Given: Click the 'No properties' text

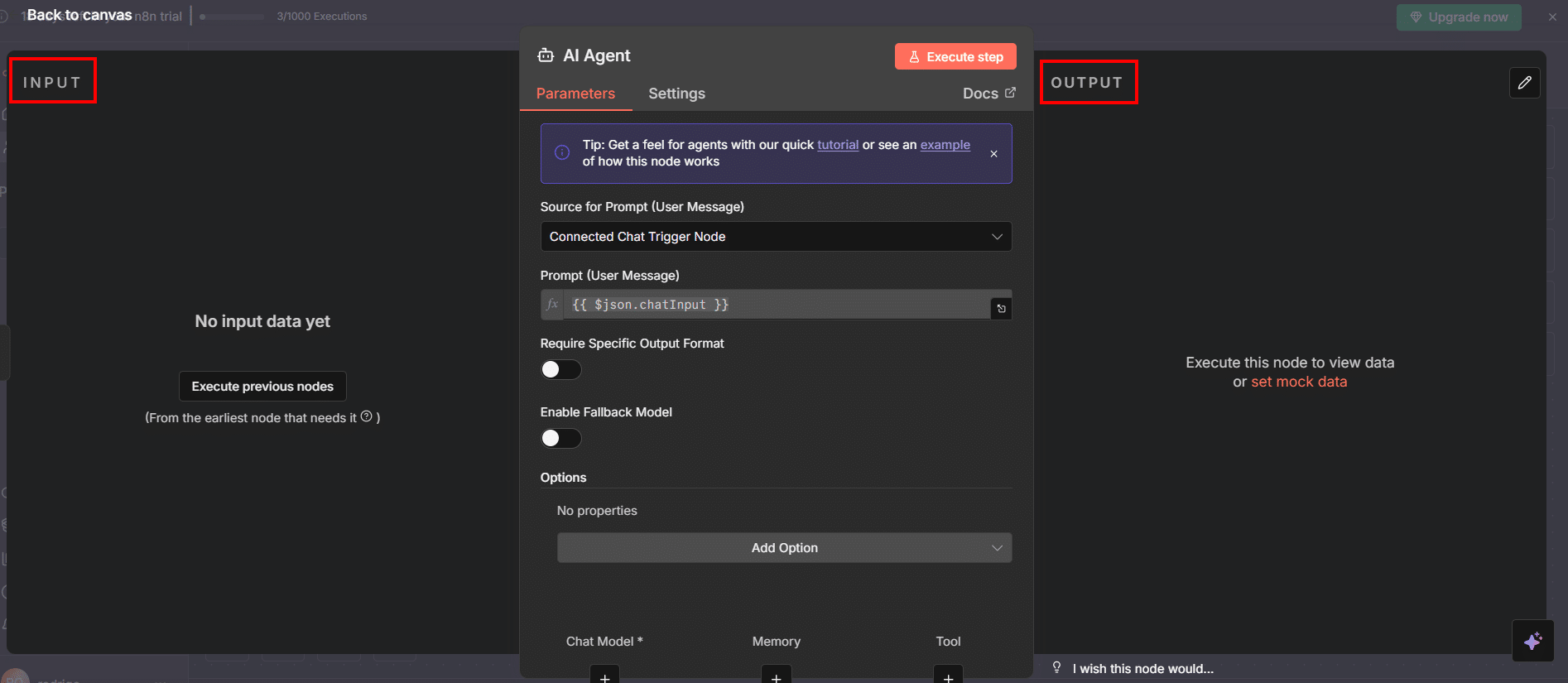Looking at the screenshot, I should (x=597, y=511).
